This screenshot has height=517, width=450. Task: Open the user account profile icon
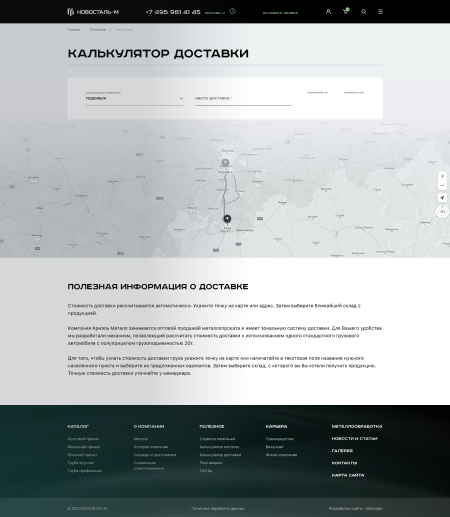click(x=328, y=12)
